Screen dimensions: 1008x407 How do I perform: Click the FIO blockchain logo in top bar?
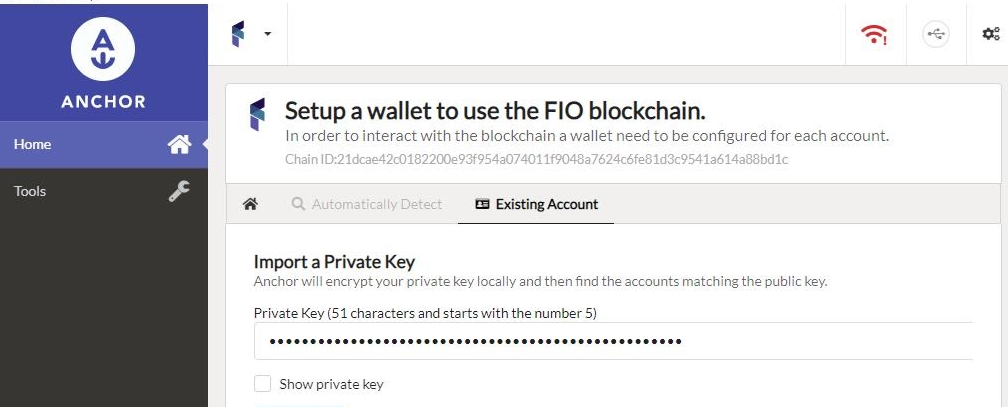(238, 33)
